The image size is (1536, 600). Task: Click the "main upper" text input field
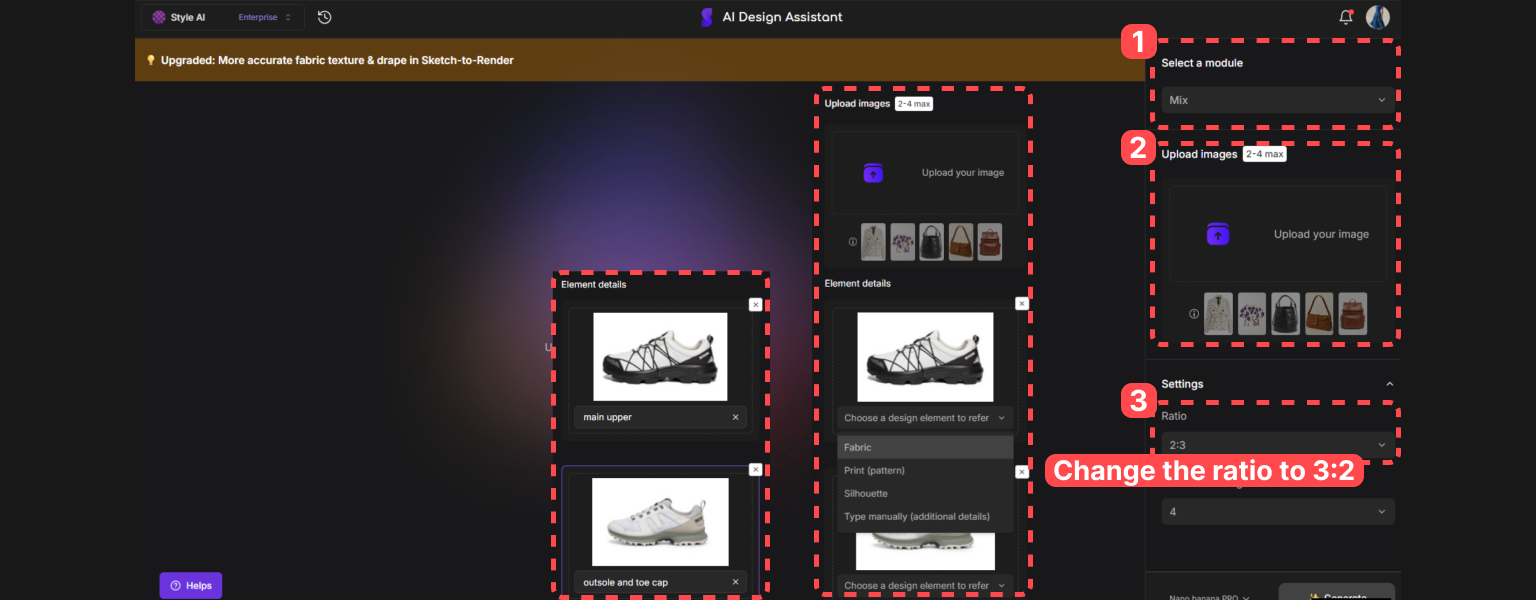coord(650,418)
